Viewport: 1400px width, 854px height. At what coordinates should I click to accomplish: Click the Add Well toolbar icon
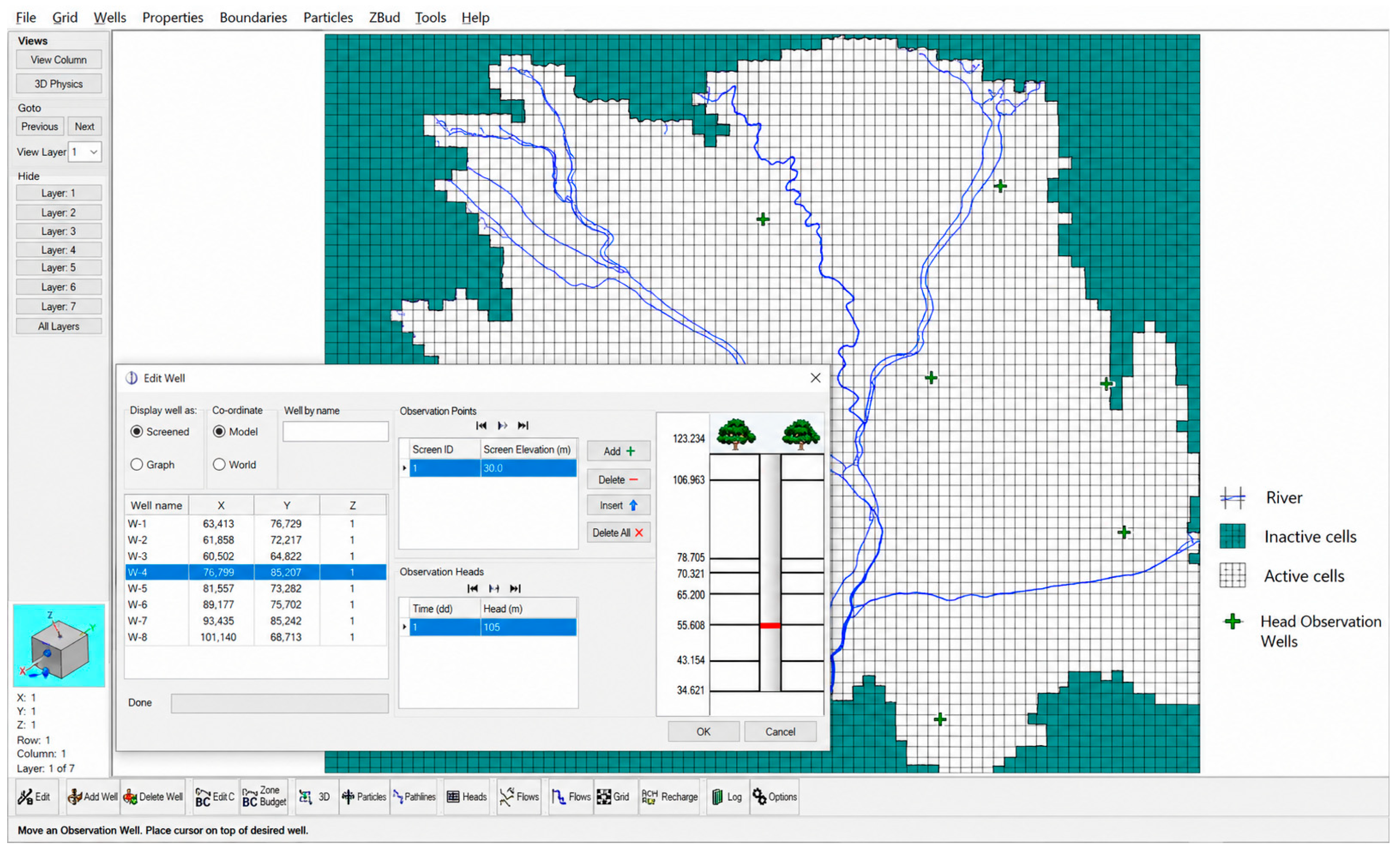(92, 797)
